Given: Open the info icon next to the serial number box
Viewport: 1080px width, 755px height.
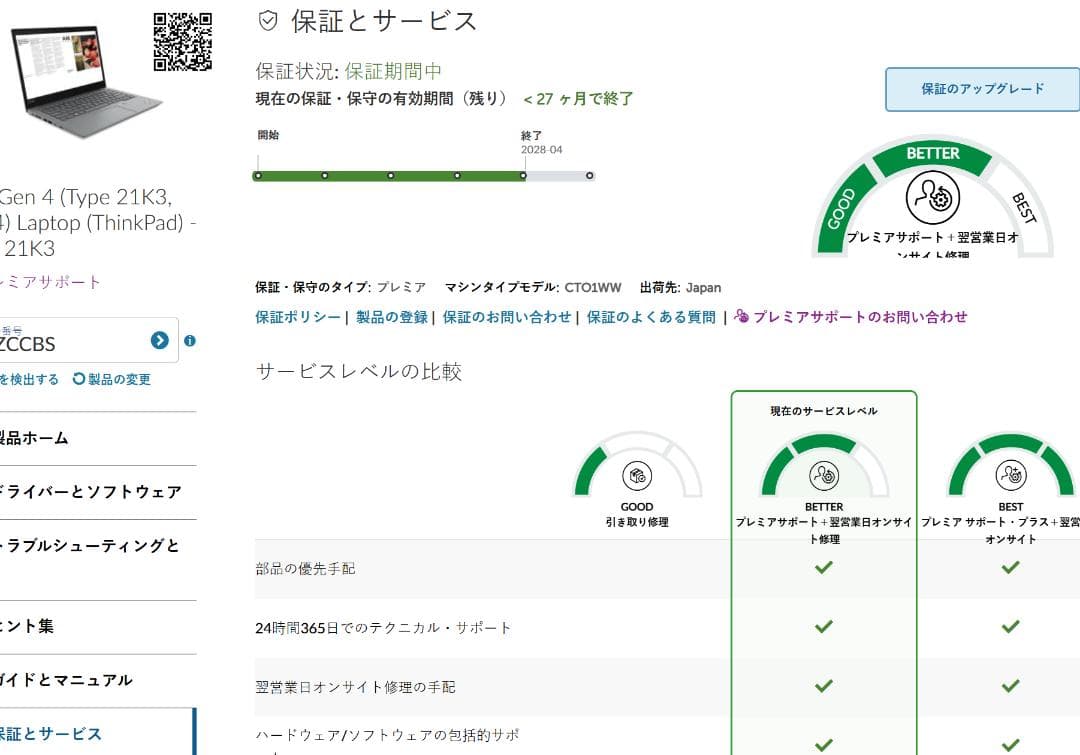Looking at the screenshot, I should click(x=188, y=341).
